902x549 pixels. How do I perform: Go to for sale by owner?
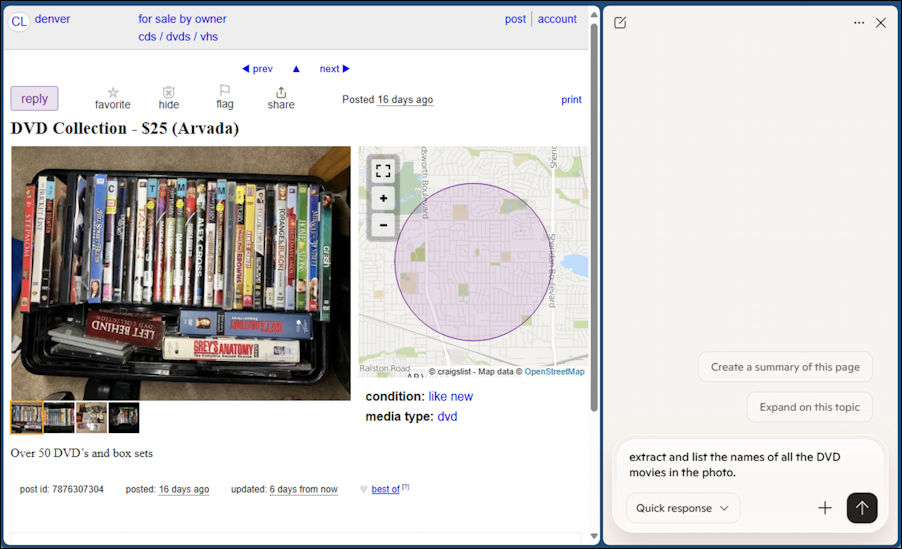click(x=182, y=19)
